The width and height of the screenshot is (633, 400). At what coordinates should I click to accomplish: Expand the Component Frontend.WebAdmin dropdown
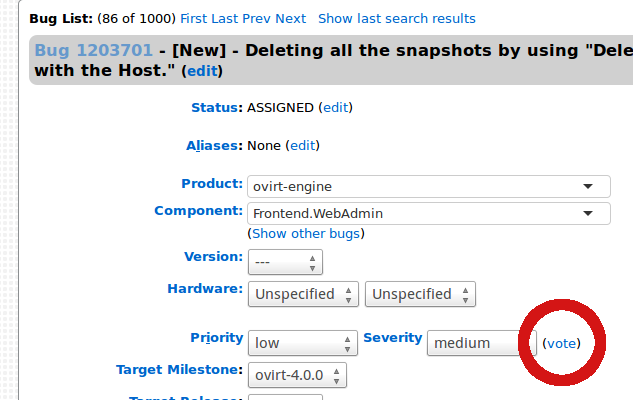428,213
